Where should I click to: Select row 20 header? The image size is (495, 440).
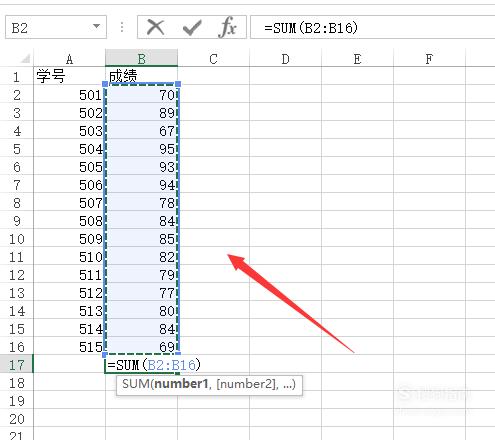(x=16, y=419)
